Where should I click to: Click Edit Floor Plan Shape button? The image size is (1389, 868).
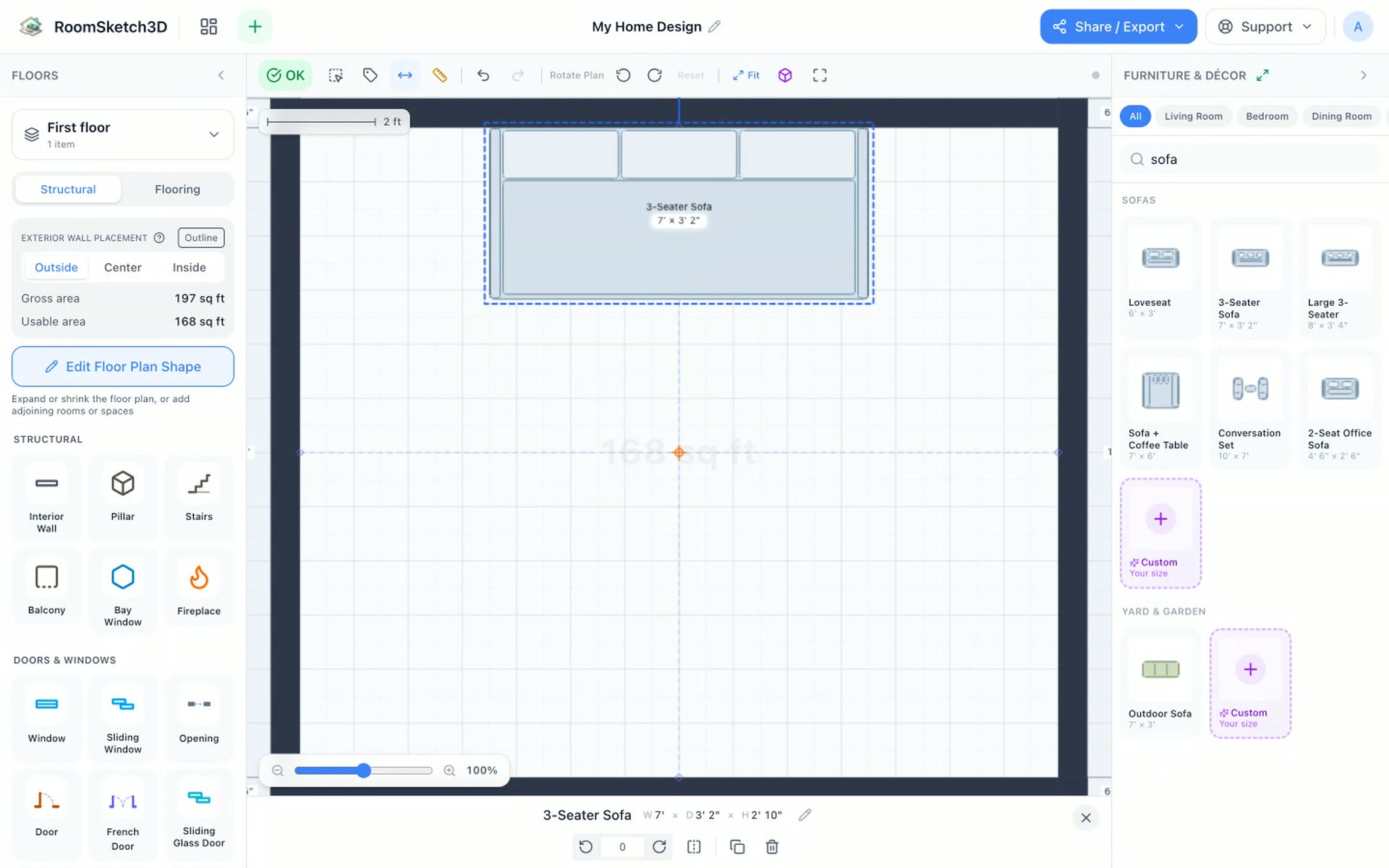(x=123, y=367)
